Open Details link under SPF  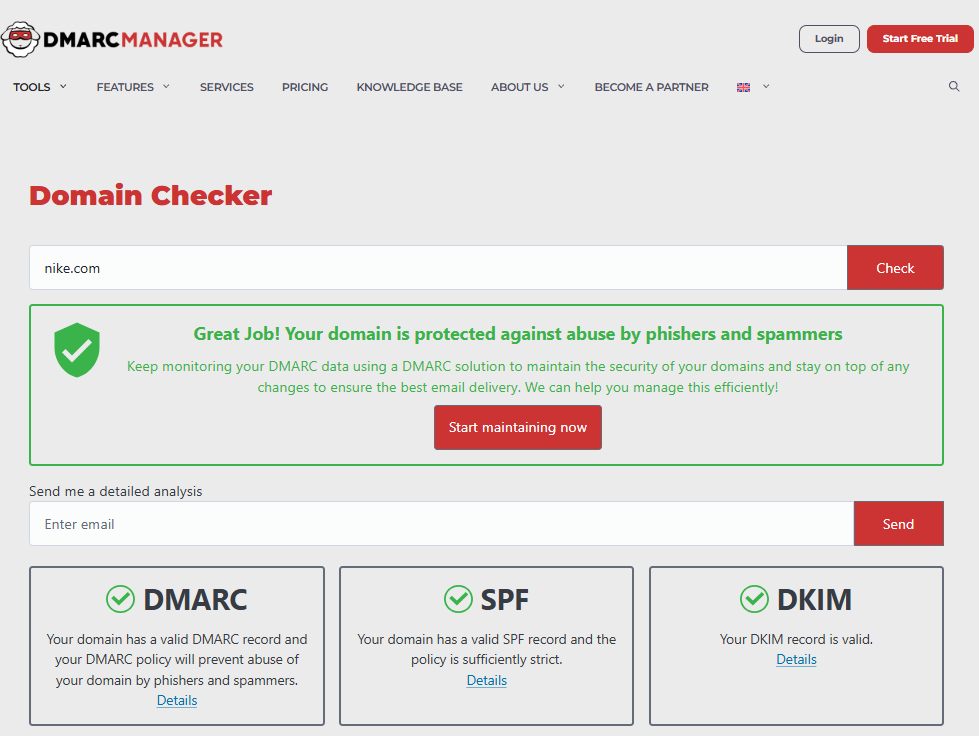point(486,680)
